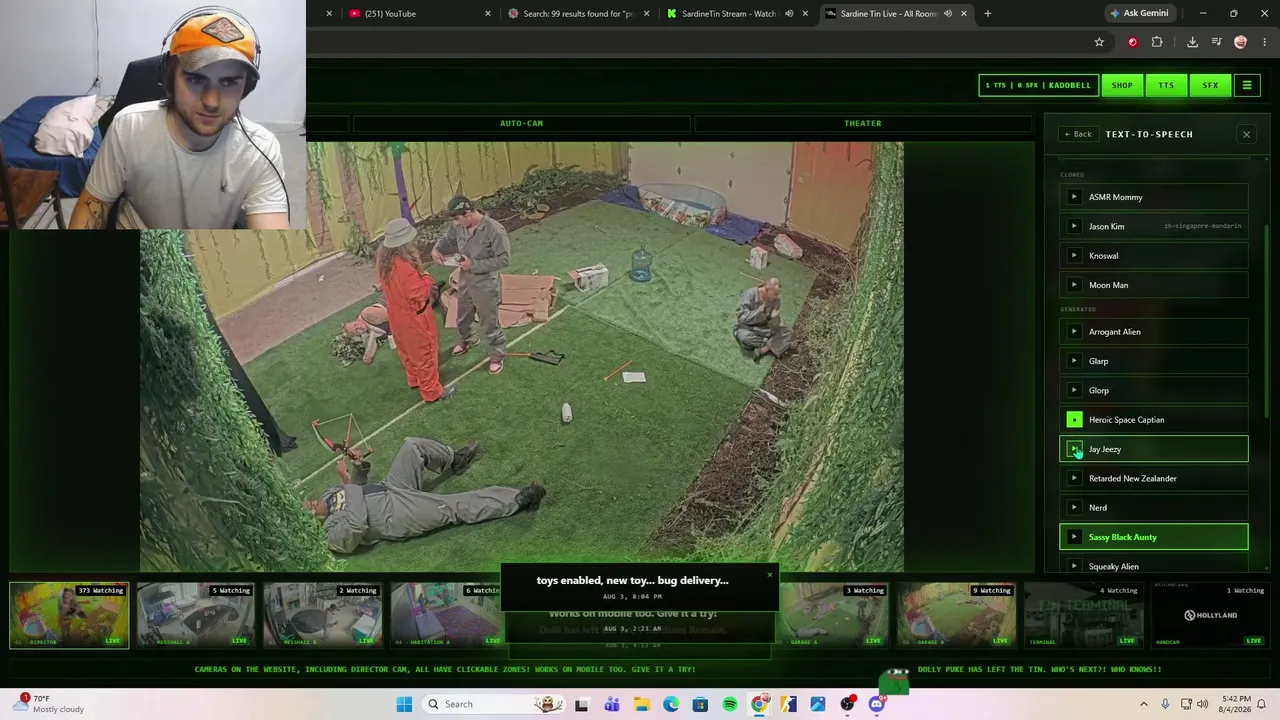The width and height of the screenshot is (1280, 720).
Task: Open the hamburger menu
Action: (1247, 85)
